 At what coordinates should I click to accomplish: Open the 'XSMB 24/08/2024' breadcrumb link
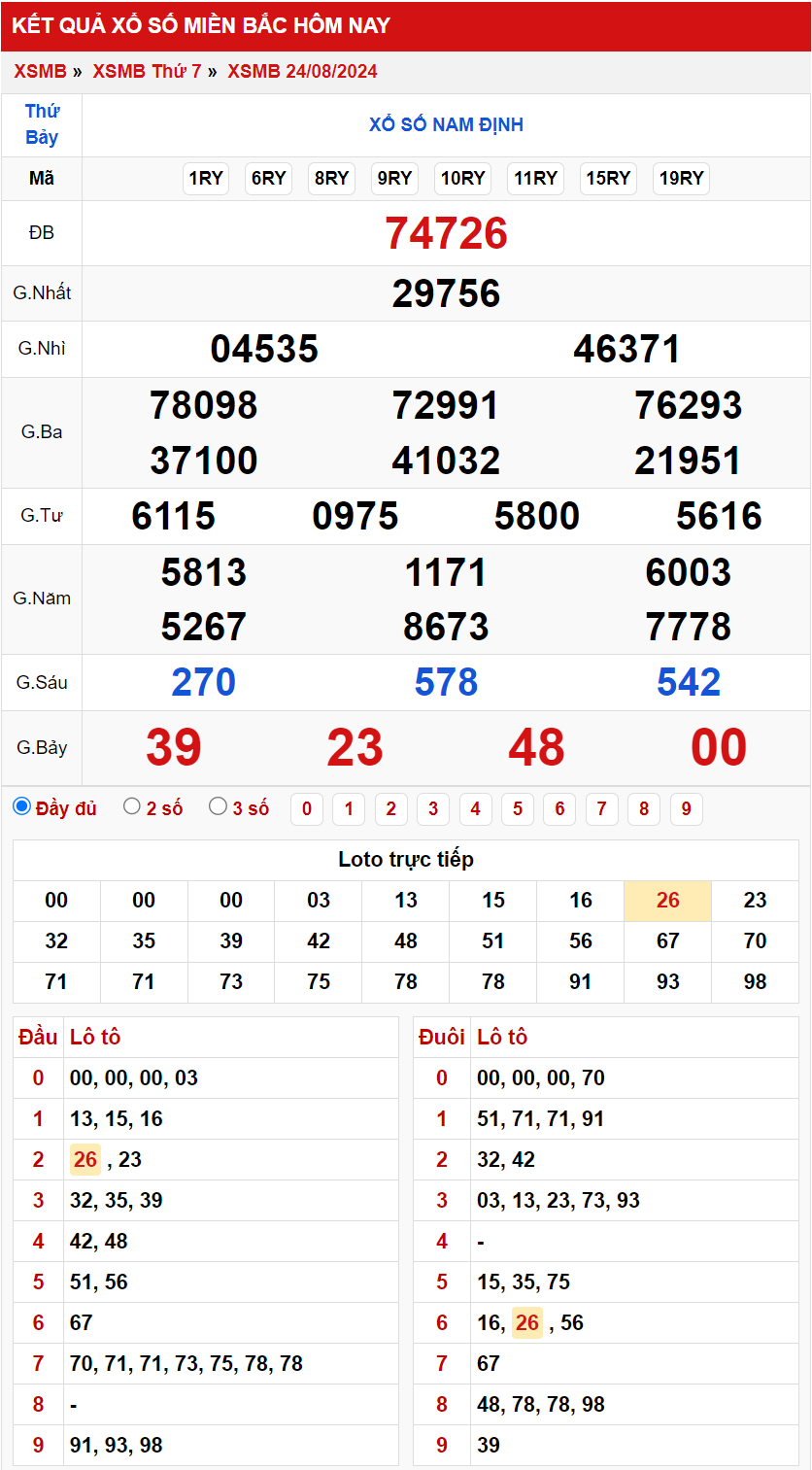click(302, 71)
